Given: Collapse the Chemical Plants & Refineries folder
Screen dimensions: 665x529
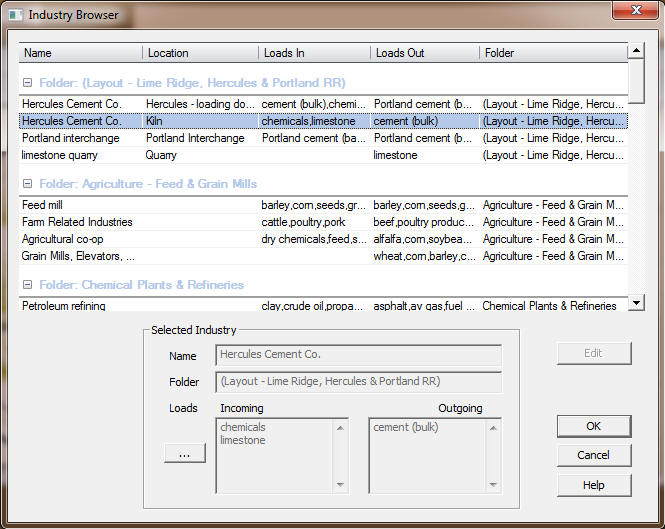Looking at the screenshot, I should coord(28,285).
